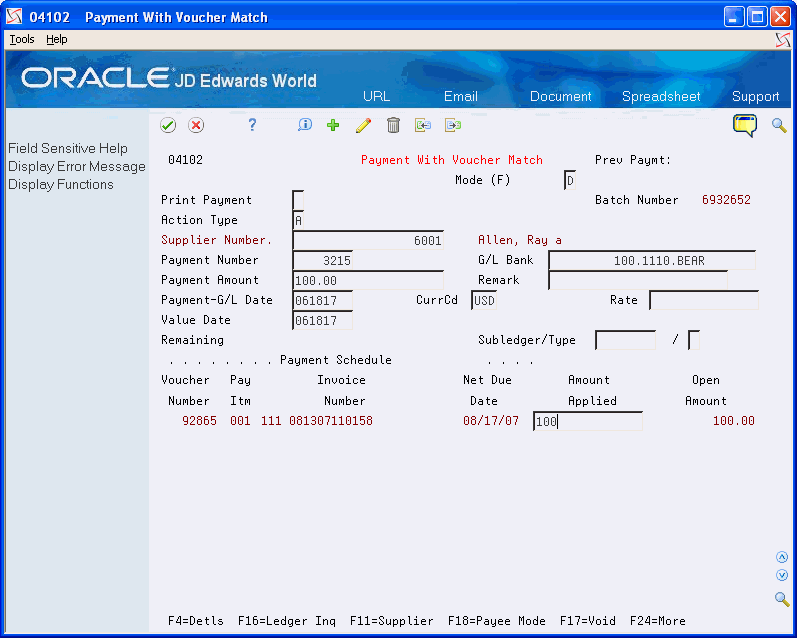
Task: Maximize the Payment With Voucher Match window
Action: [x=757, y=17]
